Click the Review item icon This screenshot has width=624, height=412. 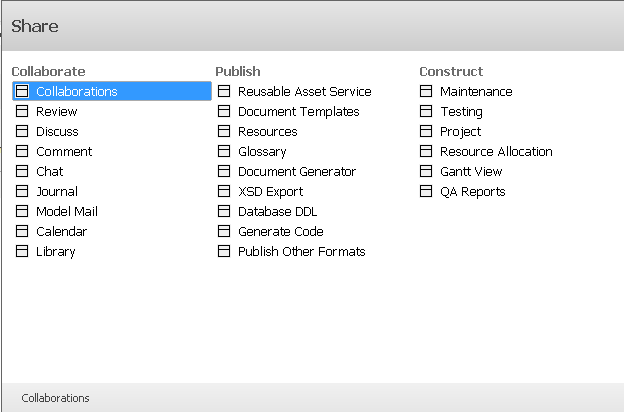tap(22, 112)
